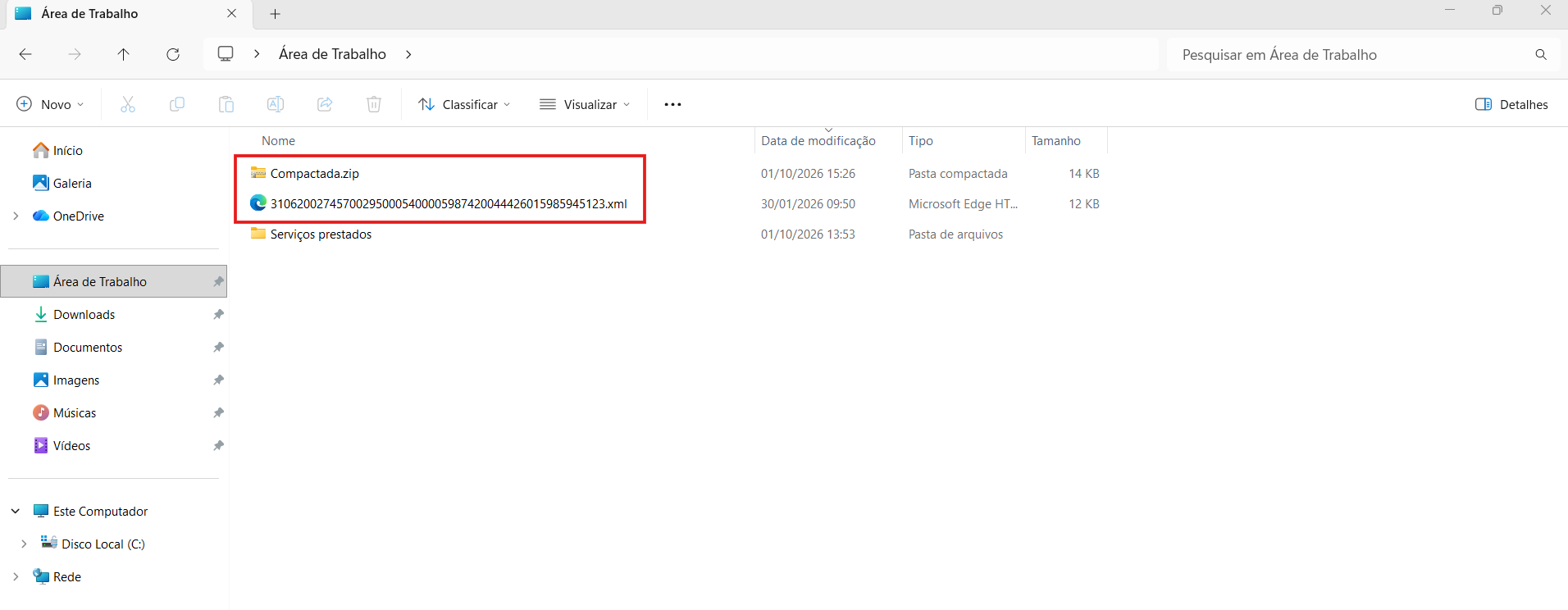Open the Classificar sort dropdown
1568x610 pixels.
464,104
